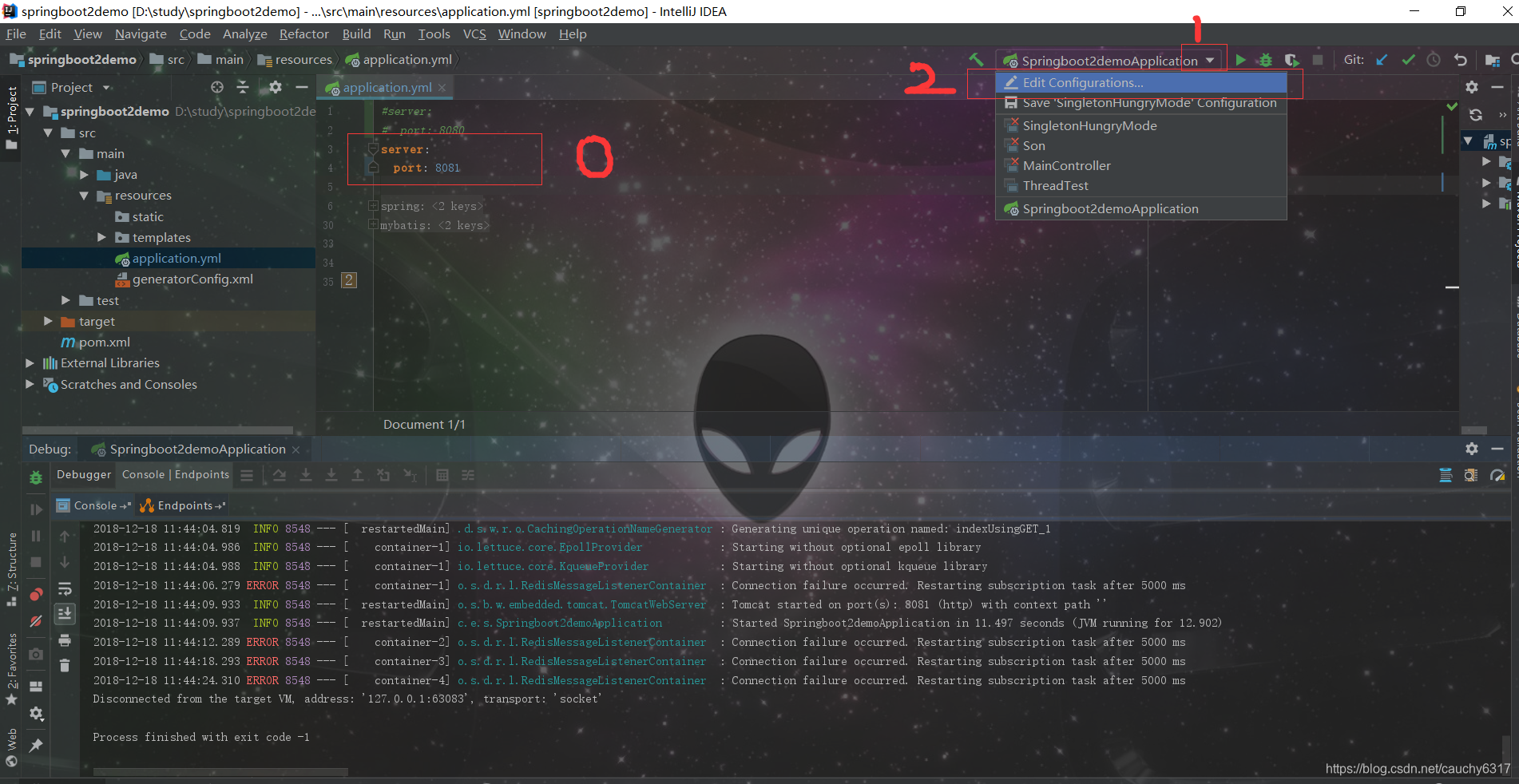Open Project Structure icon in toolbar

1492,60
